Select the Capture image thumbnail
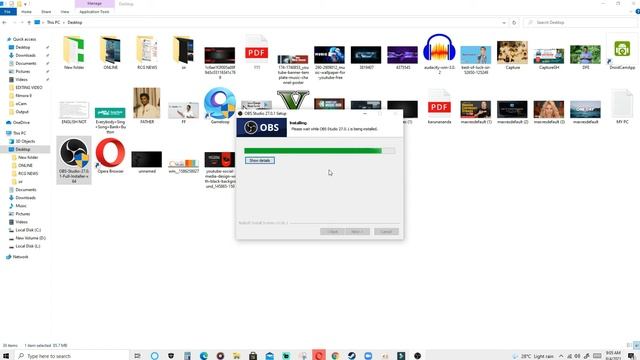 point(512,52)
